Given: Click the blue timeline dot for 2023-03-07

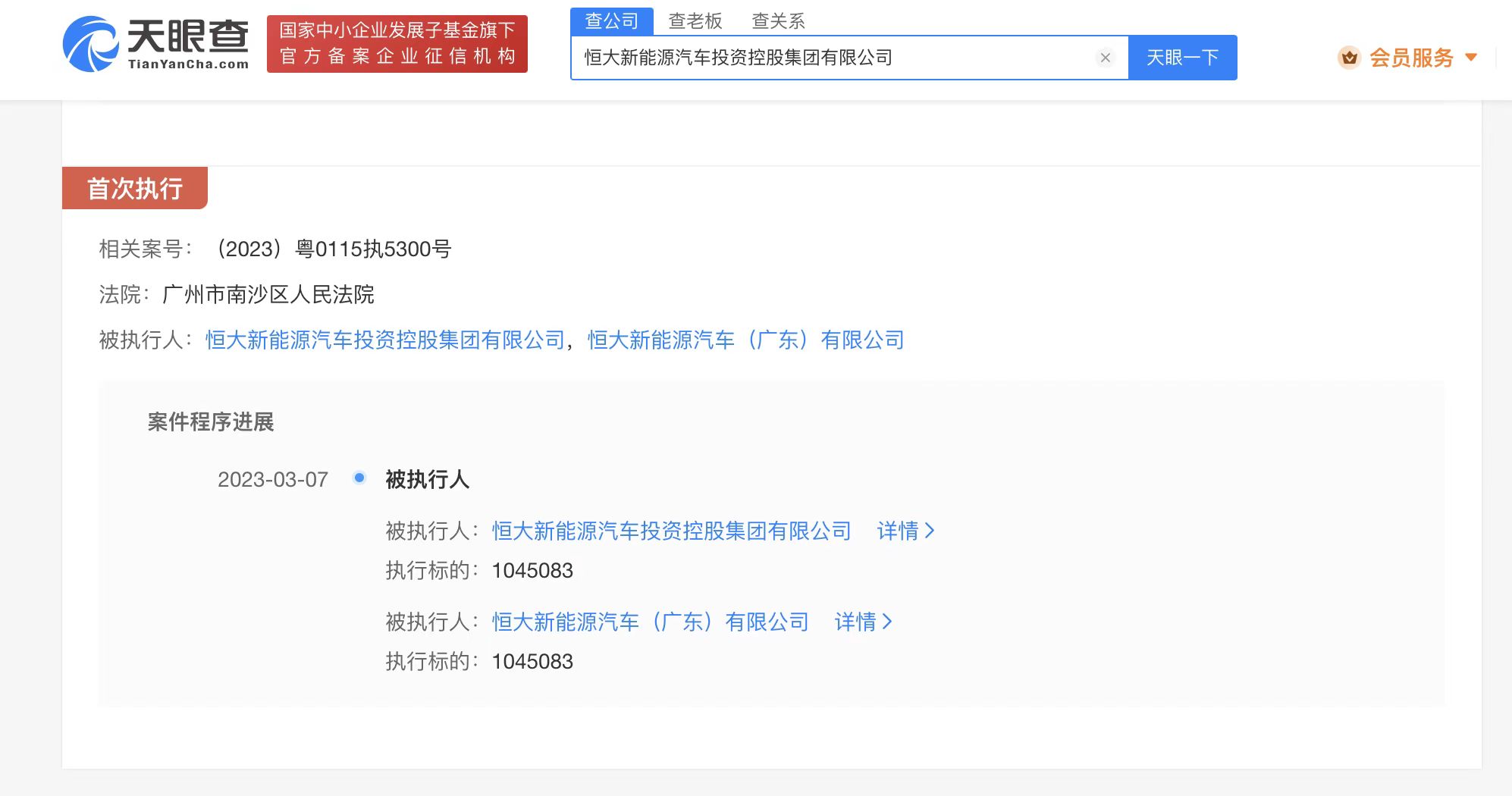Looking at the screenshot, I should click(x=359, y=478).
